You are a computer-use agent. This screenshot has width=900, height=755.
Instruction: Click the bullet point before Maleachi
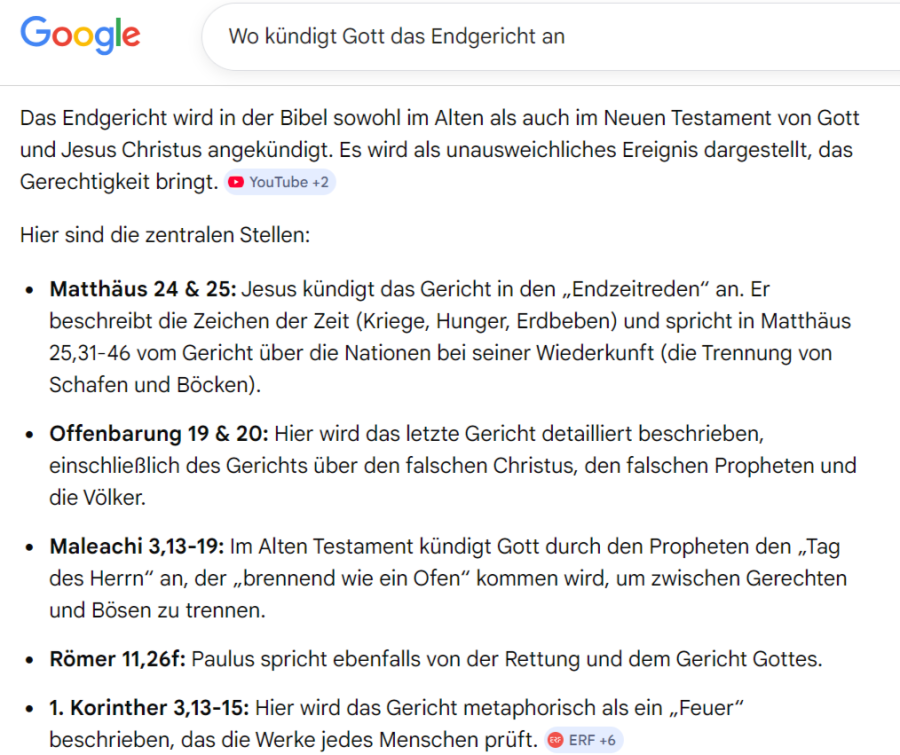tap(31, 548)
